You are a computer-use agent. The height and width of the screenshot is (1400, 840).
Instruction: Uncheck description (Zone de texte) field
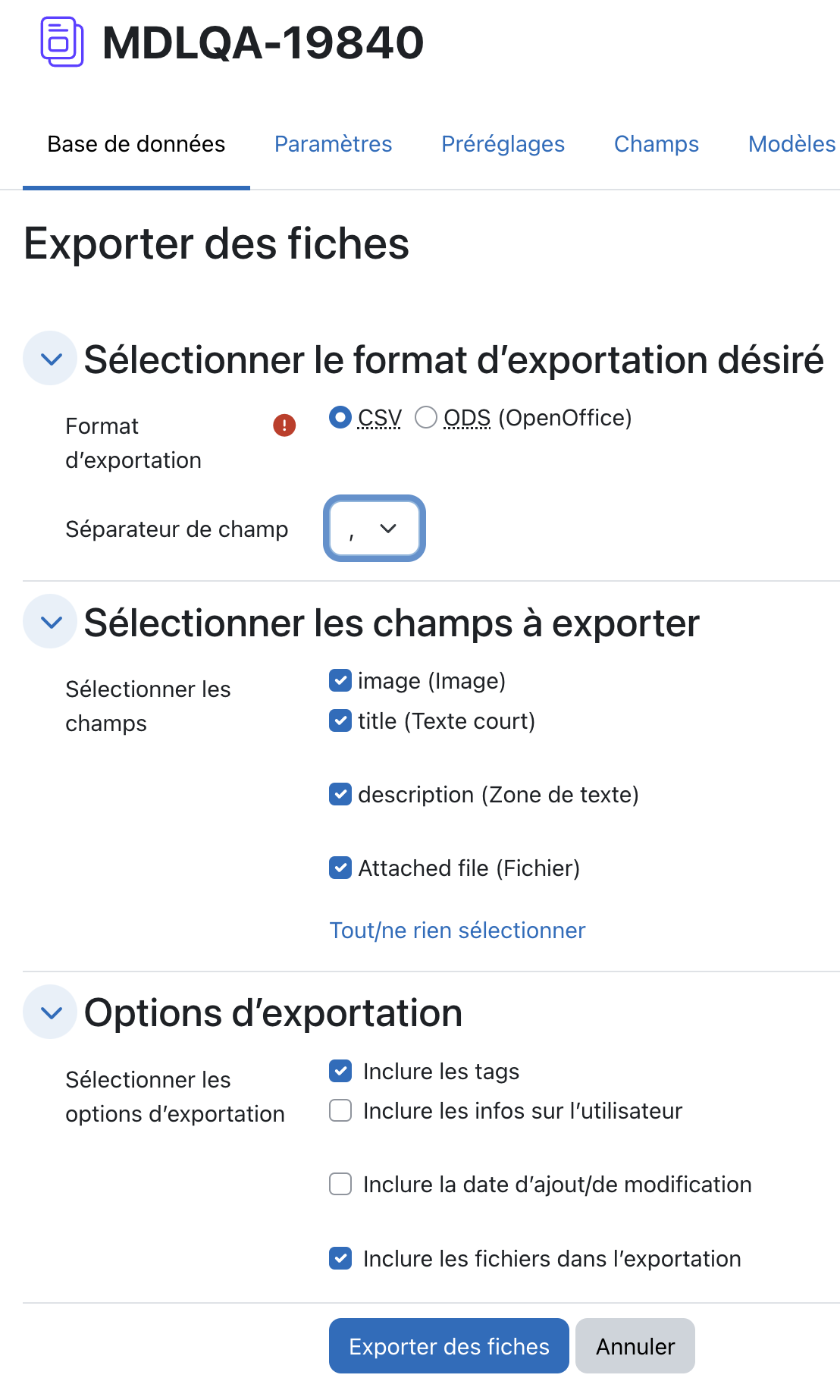pos(340,794)
